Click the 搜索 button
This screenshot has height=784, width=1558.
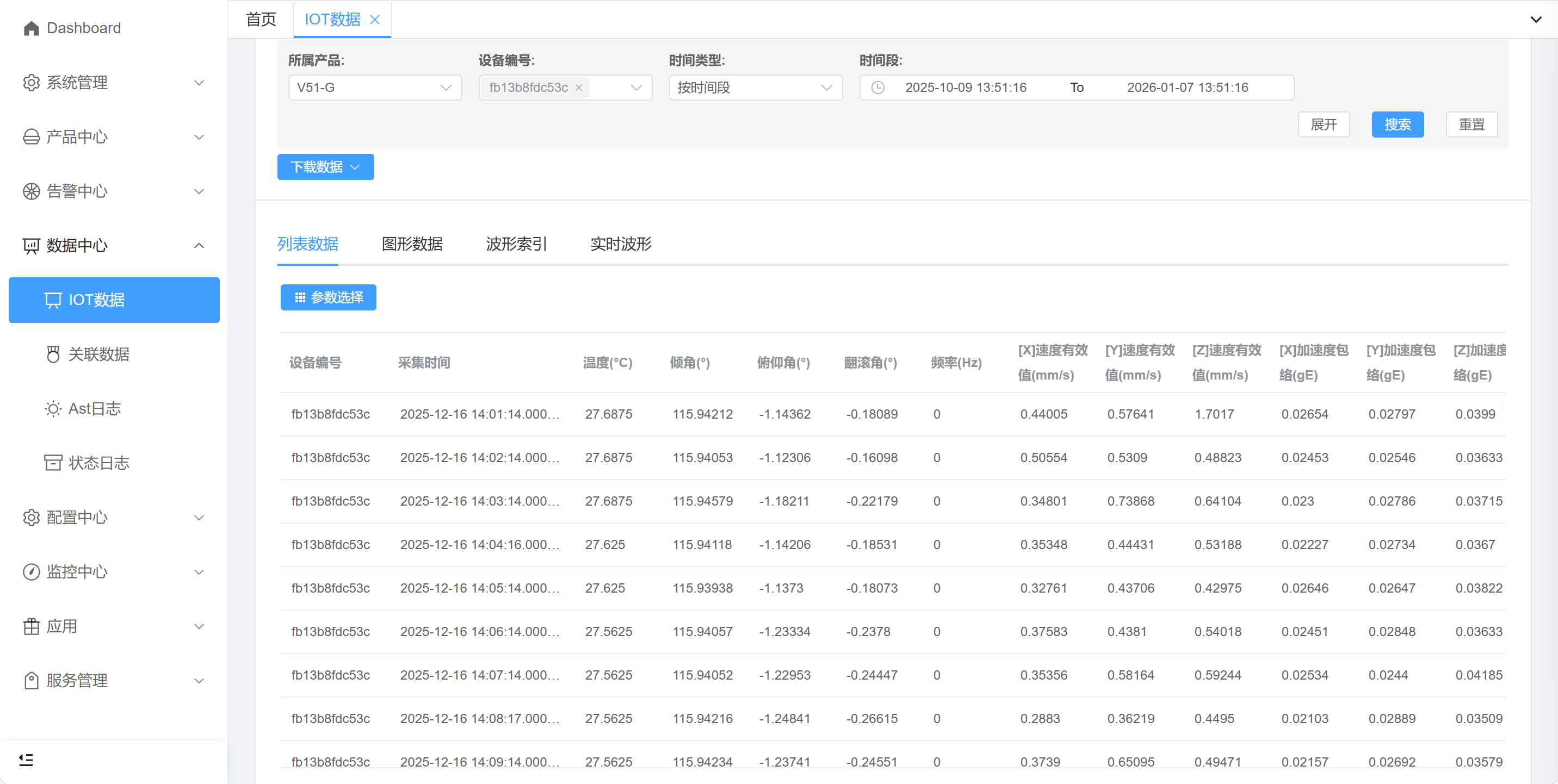tap(1397, 125)
